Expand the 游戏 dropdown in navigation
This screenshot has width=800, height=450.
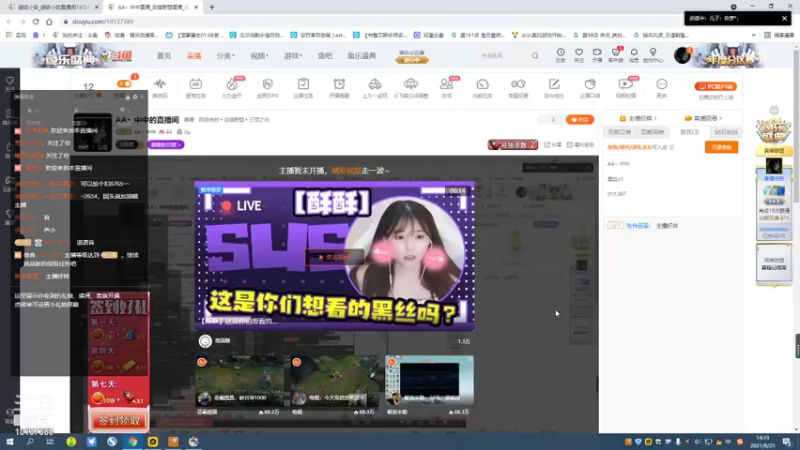[293, 56]
